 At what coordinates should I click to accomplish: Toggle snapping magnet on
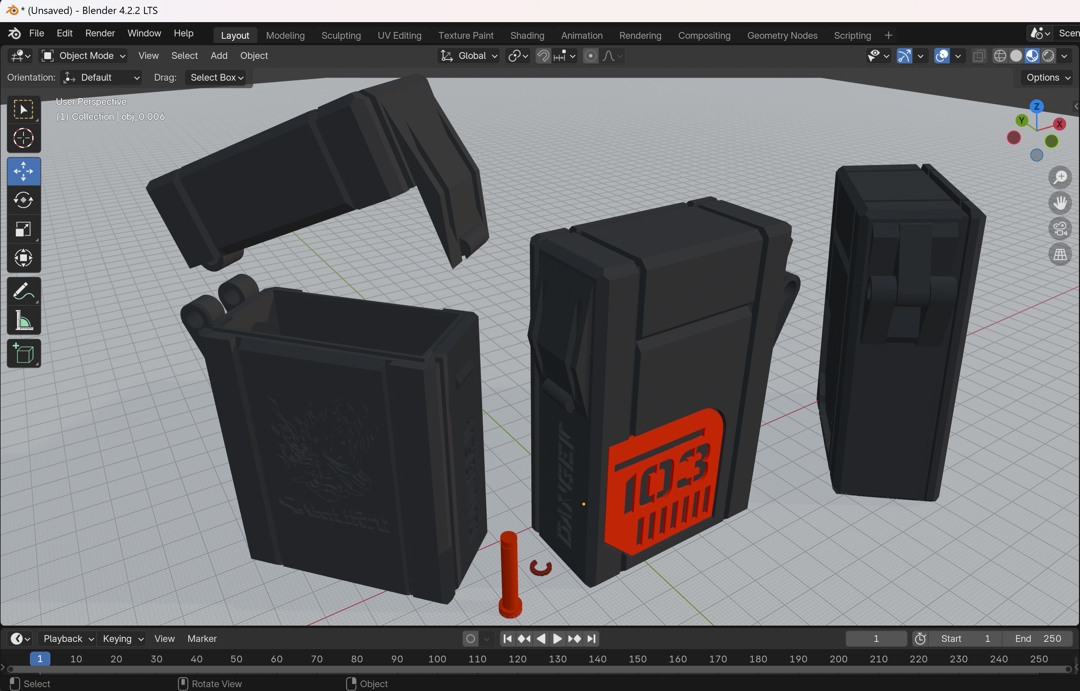point(543,56)
